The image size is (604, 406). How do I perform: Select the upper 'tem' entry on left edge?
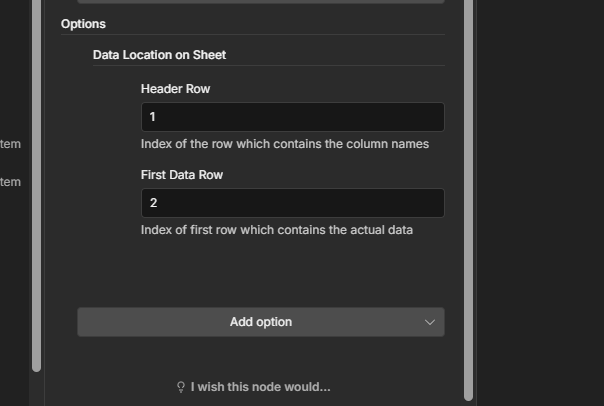[x=10, y=144]
